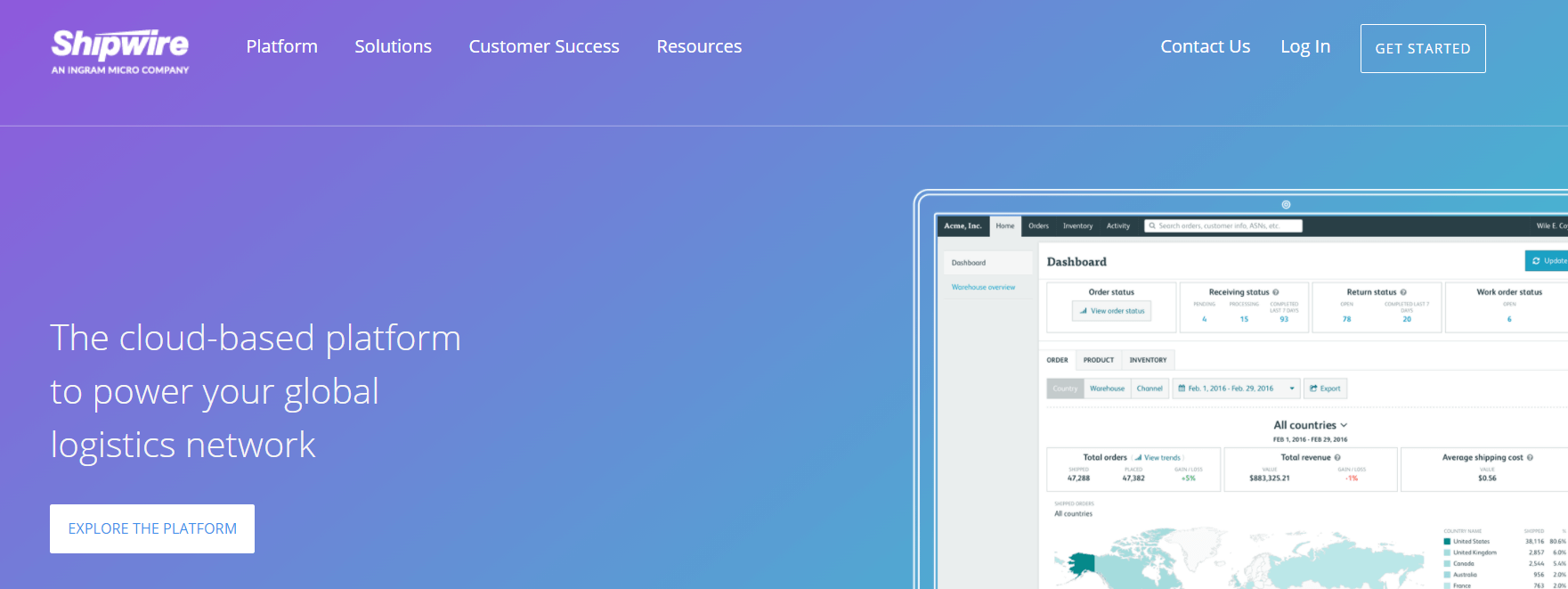This screenshot has width=1568, height=589.
Task: Click the Return status help icon
Action: 1403,292
